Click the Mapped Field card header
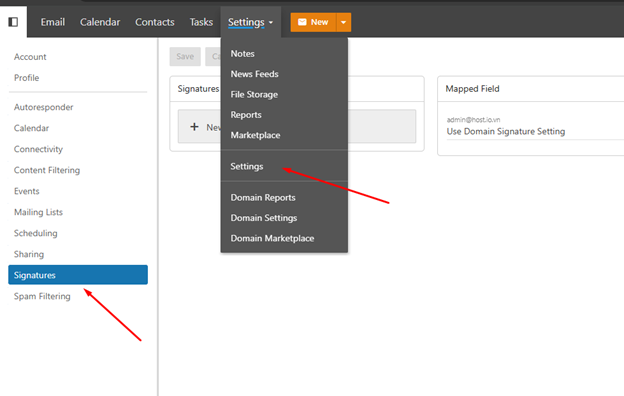Viewport: 624px width, 396px height. (x=472, y=89)
